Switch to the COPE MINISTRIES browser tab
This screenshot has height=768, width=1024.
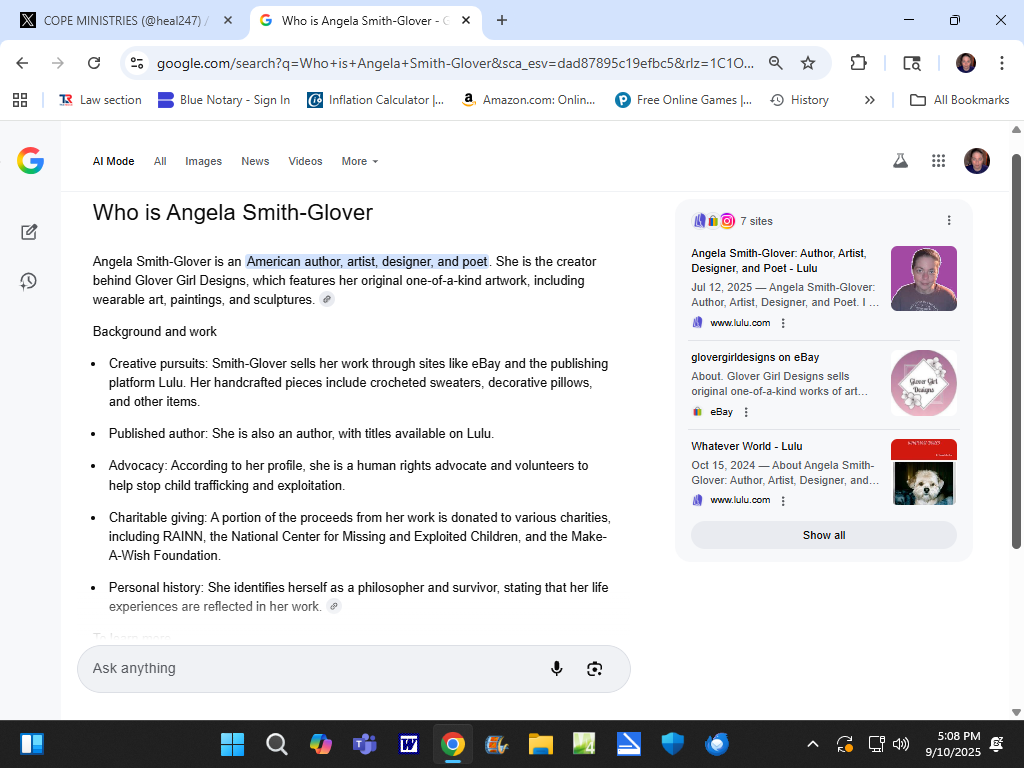click(x=125, y=20)
